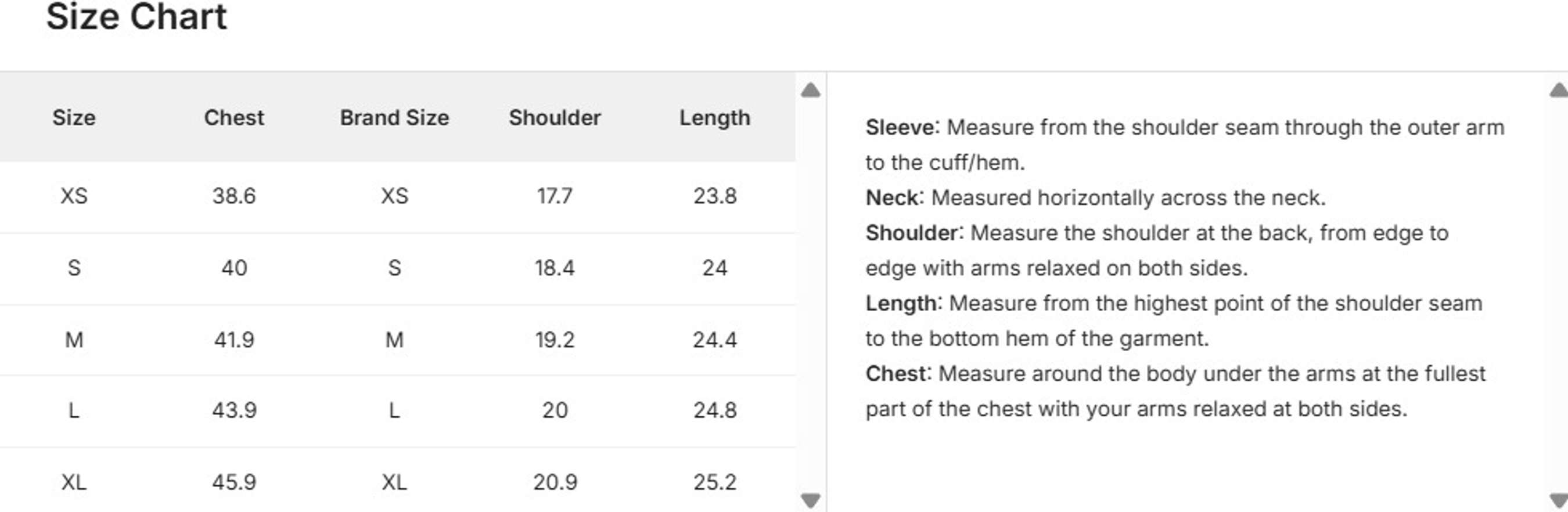
Task: Click the length value 25.2
Action: tap(715, 482)
